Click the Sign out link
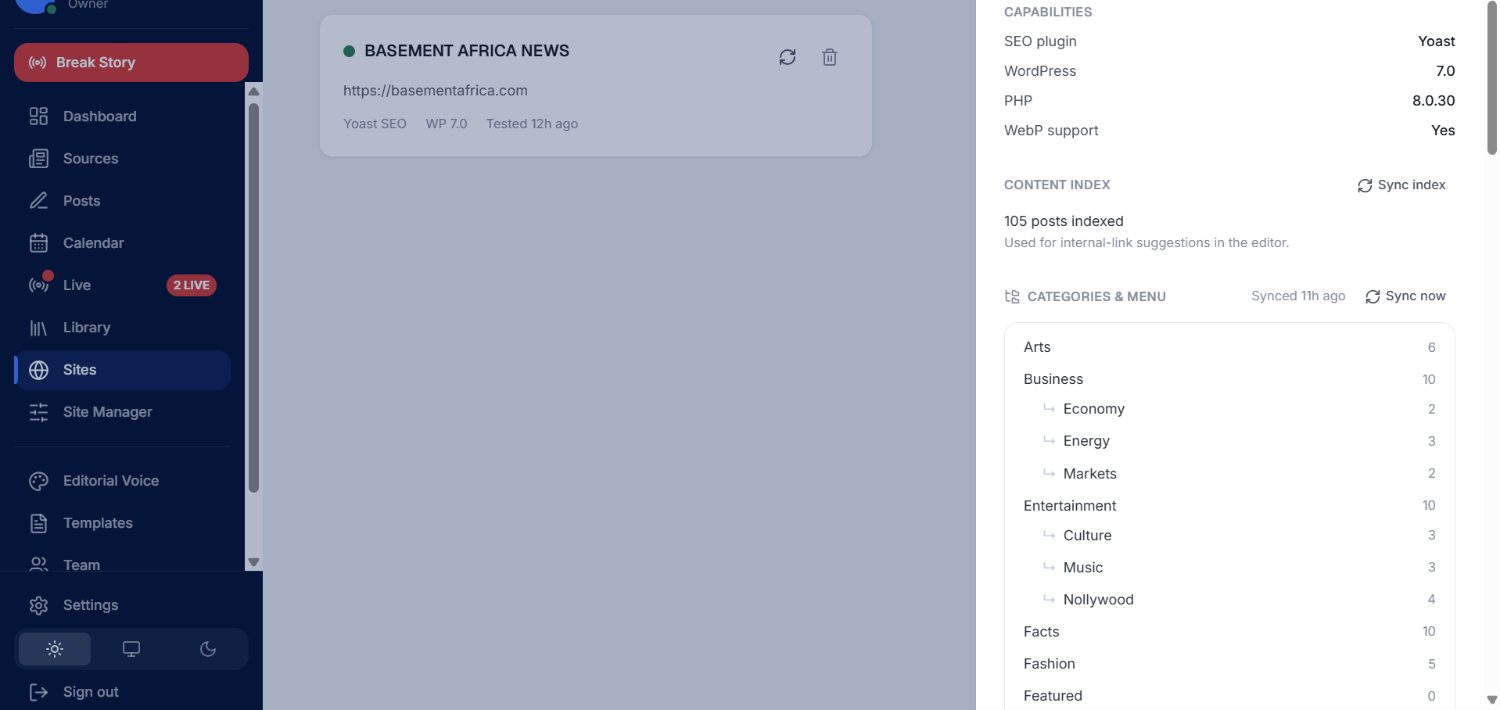 90,692
